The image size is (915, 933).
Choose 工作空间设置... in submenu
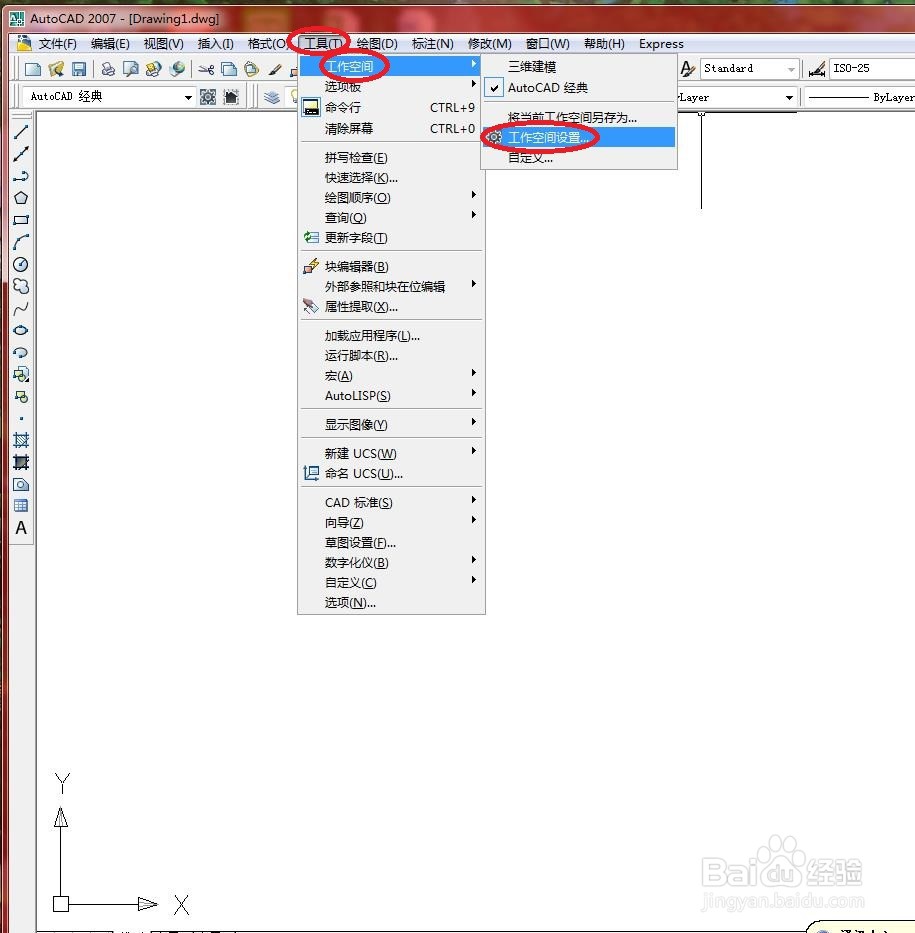[x=578, y=137]
